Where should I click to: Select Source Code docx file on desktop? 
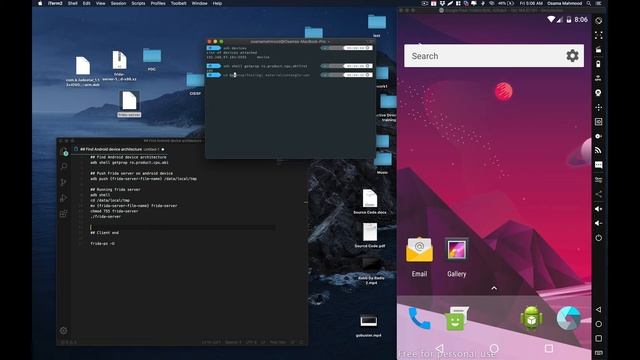point(370,202)
